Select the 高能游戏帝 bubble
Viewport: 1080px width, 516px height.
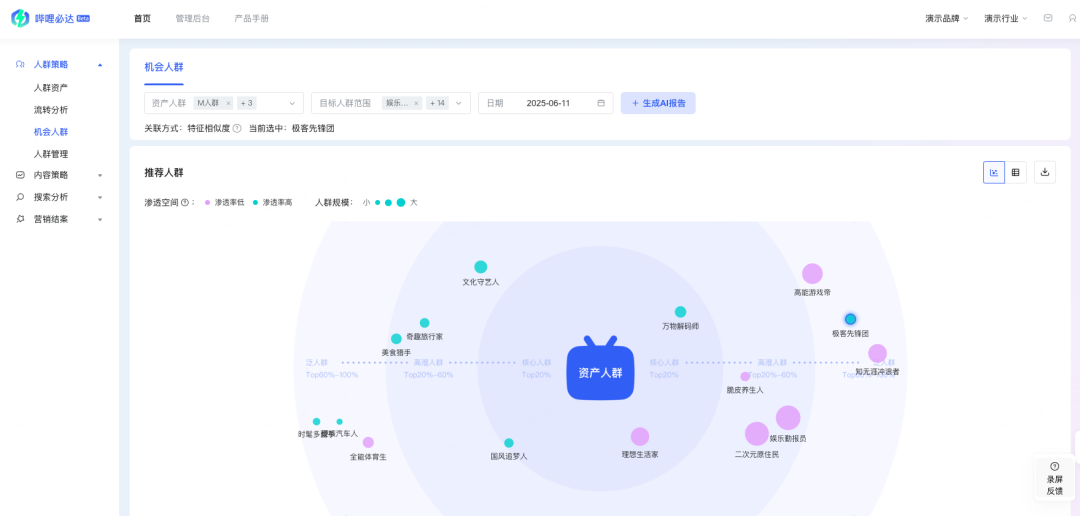(812, 274)
